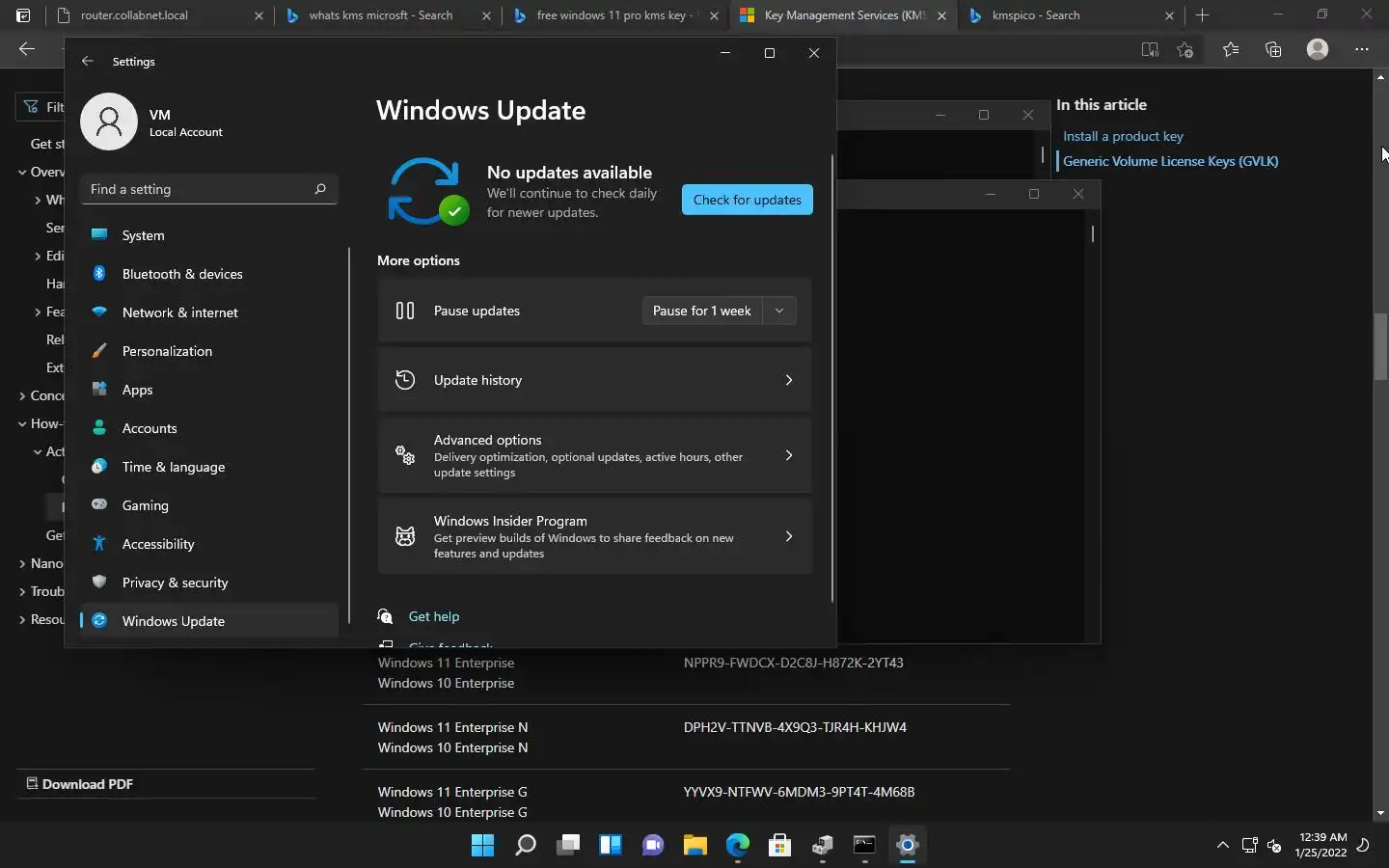Open Pause updates duration dropdown arrow

pyautogui.click(x=779, y=311)
